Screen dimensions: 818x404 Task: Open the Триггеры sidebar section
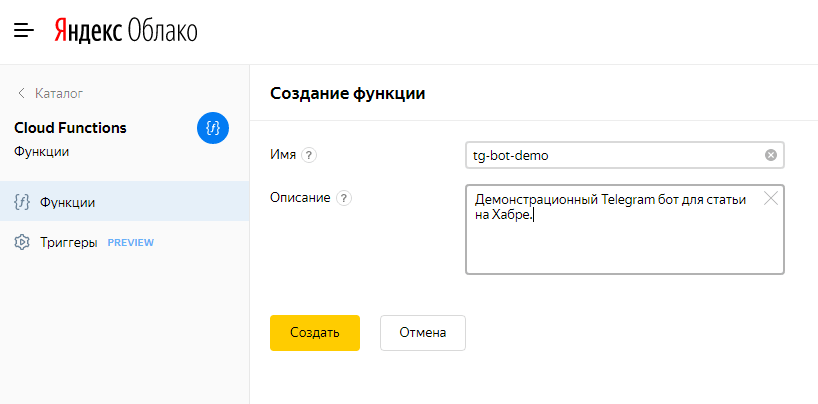tap(68, 242)
